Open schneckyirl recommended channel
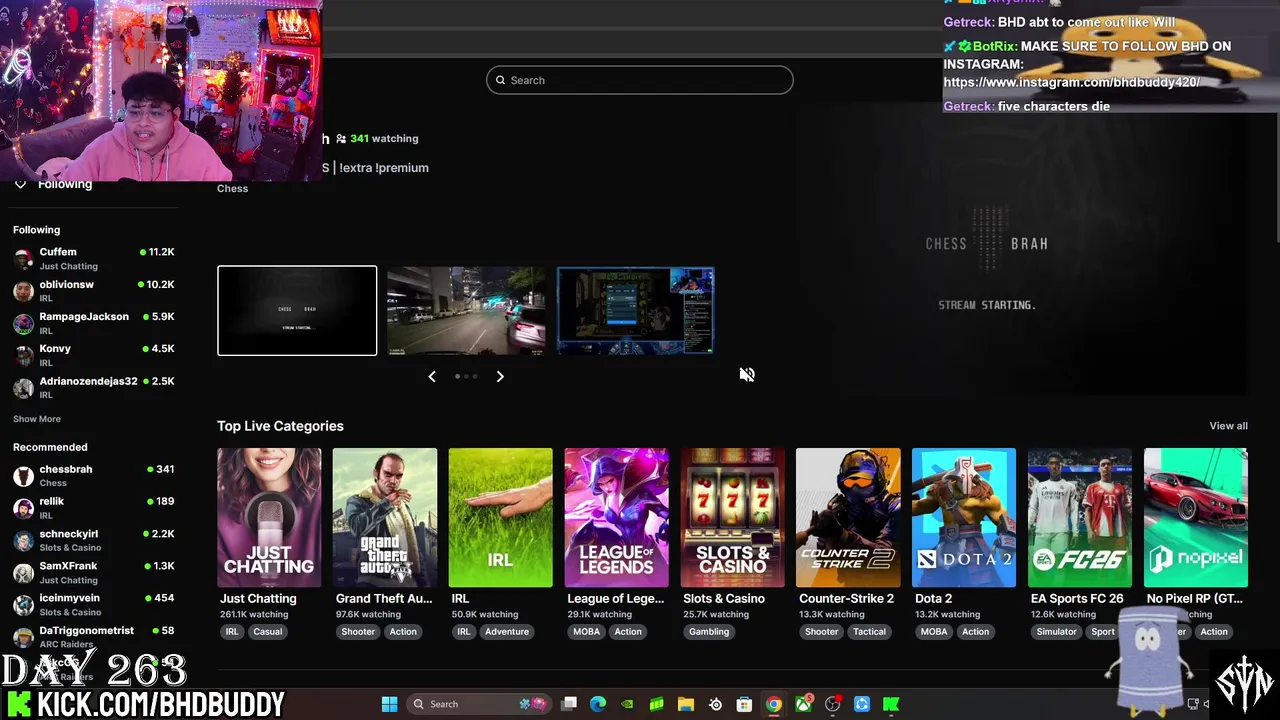The image size is (1280, 720). (94, 540)
